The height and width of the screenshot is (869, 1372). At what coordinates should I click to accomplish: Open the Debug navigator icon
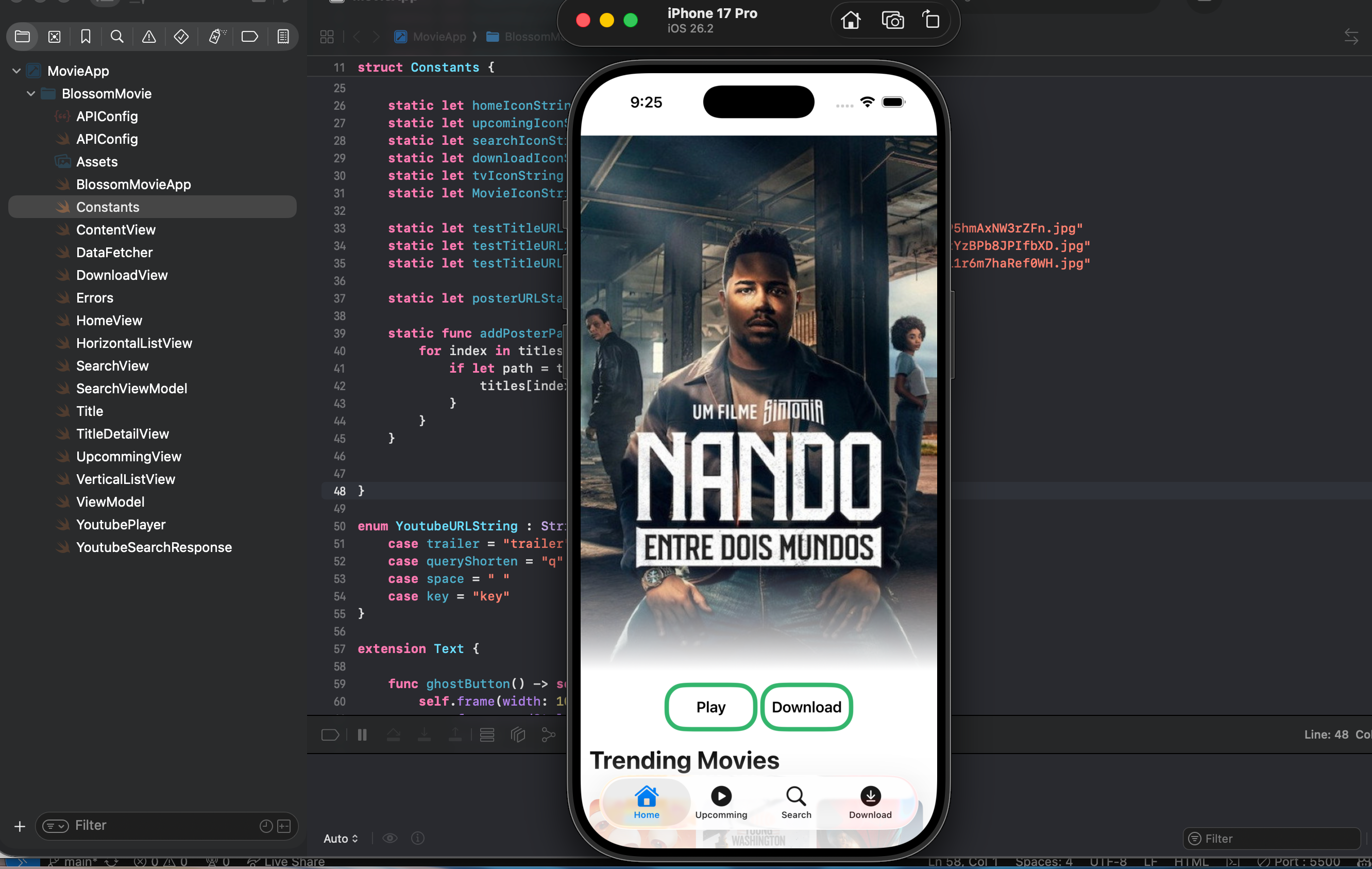point(217,37)
